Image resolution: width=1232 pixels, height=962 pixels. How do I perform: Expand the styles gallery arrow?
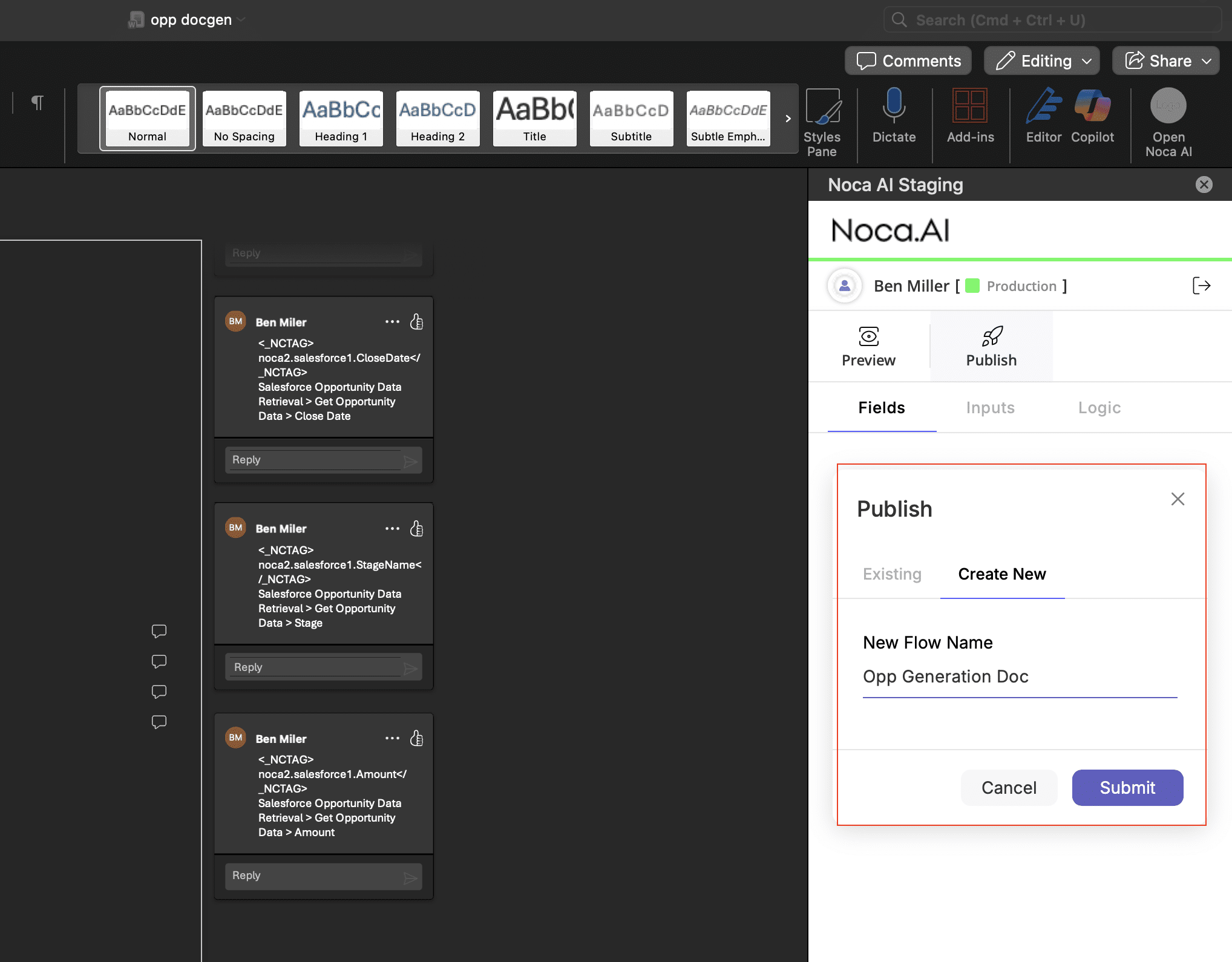click(x=788, y=119)
